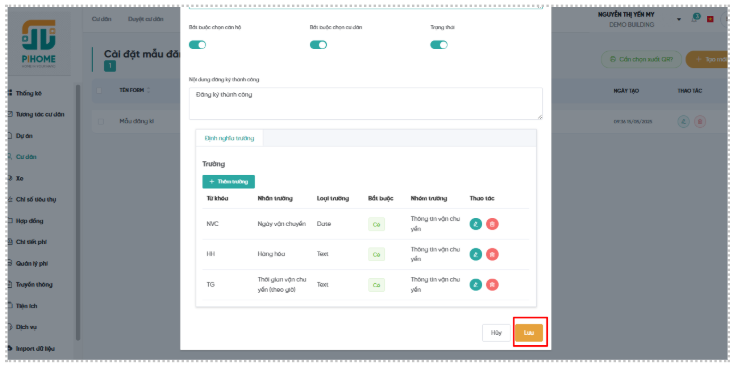Switch to Định nghĩa trường tab
Viewport: 737px width, 365px height.
[x=229, y=138]
